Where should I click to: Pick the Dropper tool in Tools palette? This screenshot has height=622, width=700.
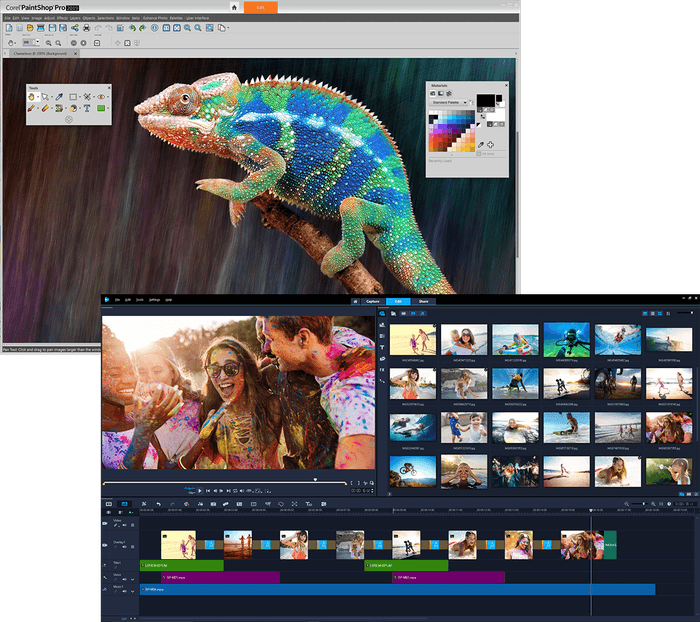(59, 97)
